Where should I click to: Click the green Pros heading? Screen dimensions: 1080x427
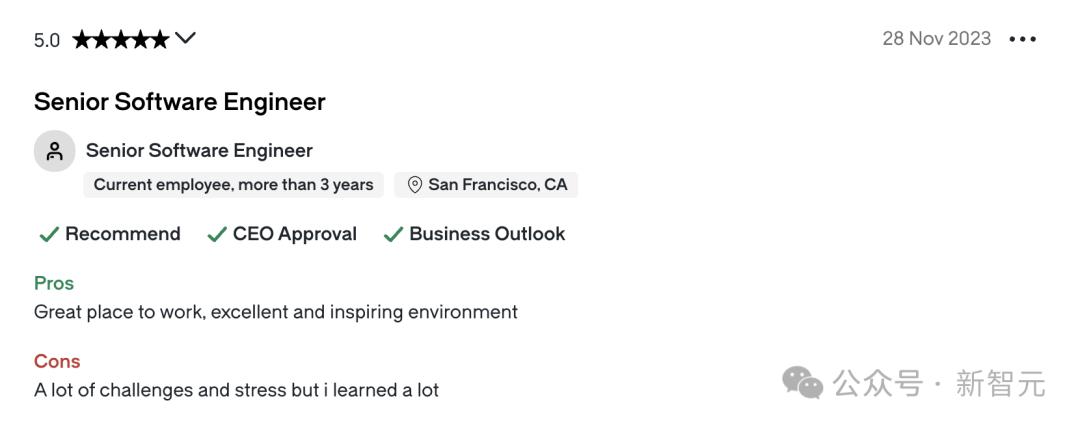click(54, 283)
